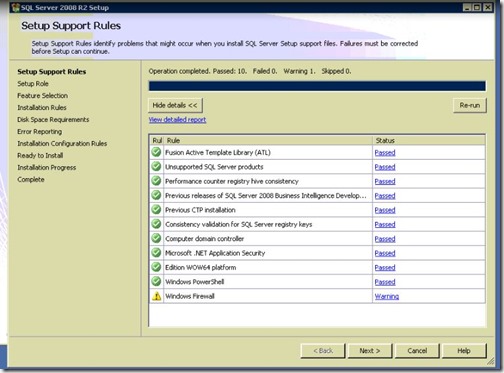This screenshot has height=373, width=504.
Task: Click the disabled Back button
Action: click(x=323, y=351)
